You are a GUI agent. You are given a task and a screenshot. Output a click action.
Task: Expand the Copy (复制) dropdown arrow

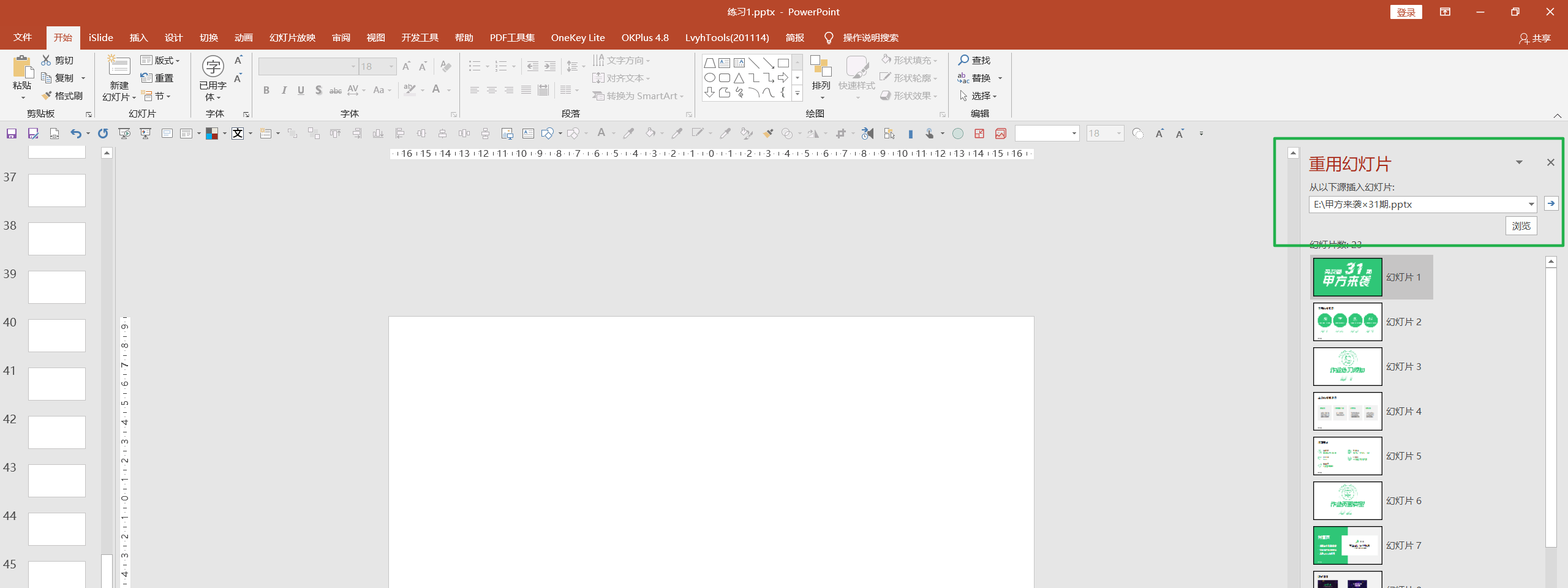83,78
